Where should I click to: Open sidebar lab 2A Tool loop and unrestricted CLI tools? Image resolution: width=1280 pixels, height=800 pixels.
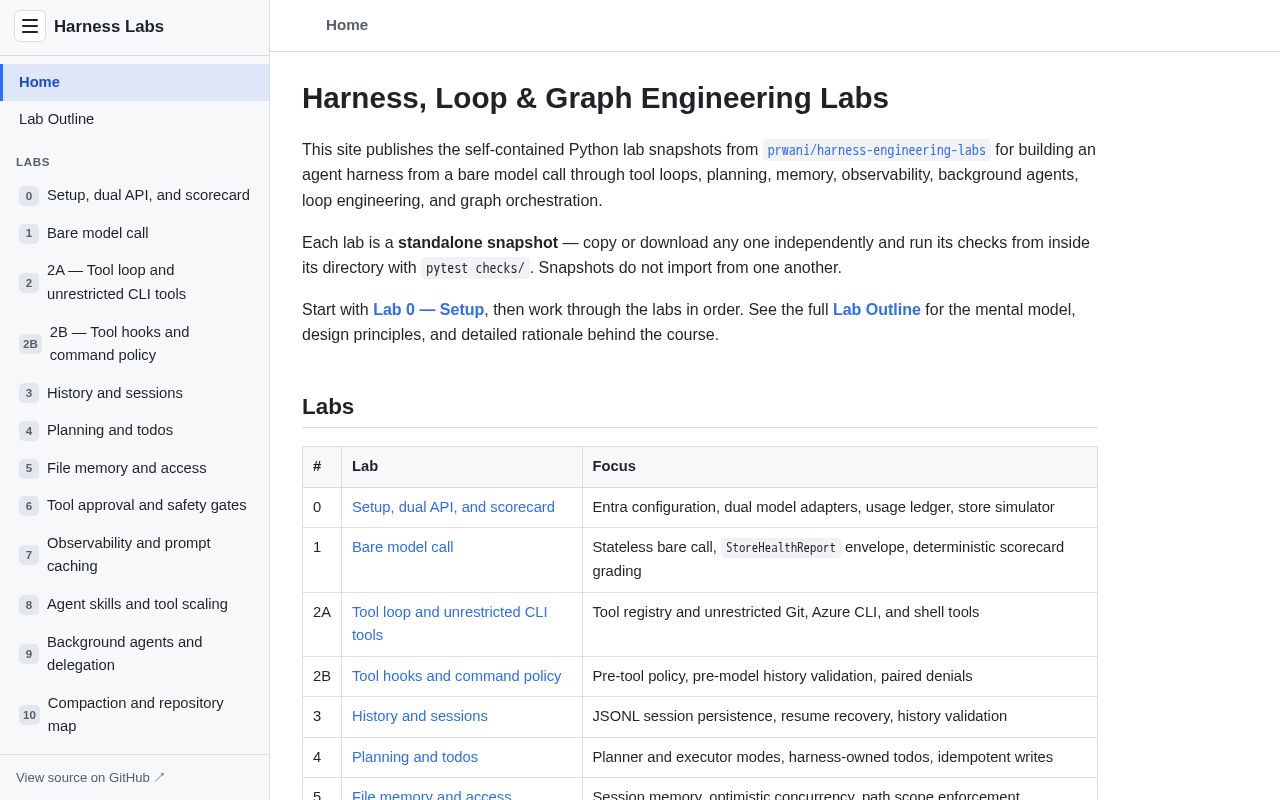coord(135,282)
